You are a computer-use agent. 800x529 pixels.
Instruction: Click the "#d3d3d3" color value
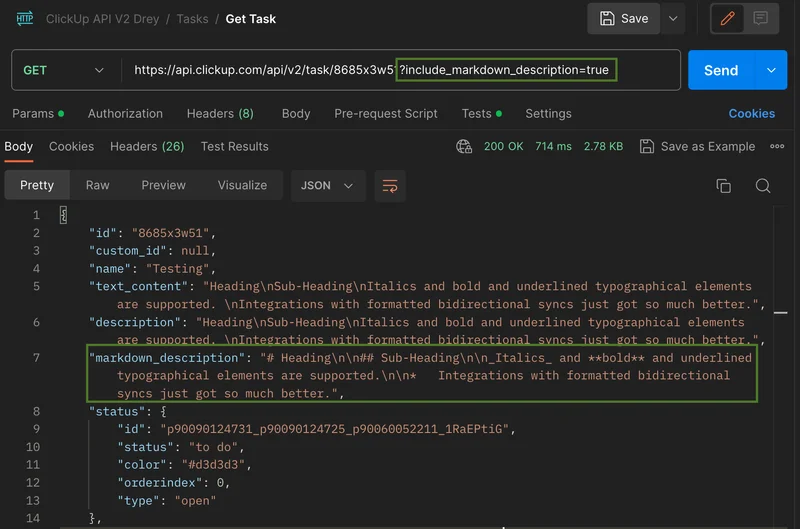pyautogui.click(x=213, y=465)
